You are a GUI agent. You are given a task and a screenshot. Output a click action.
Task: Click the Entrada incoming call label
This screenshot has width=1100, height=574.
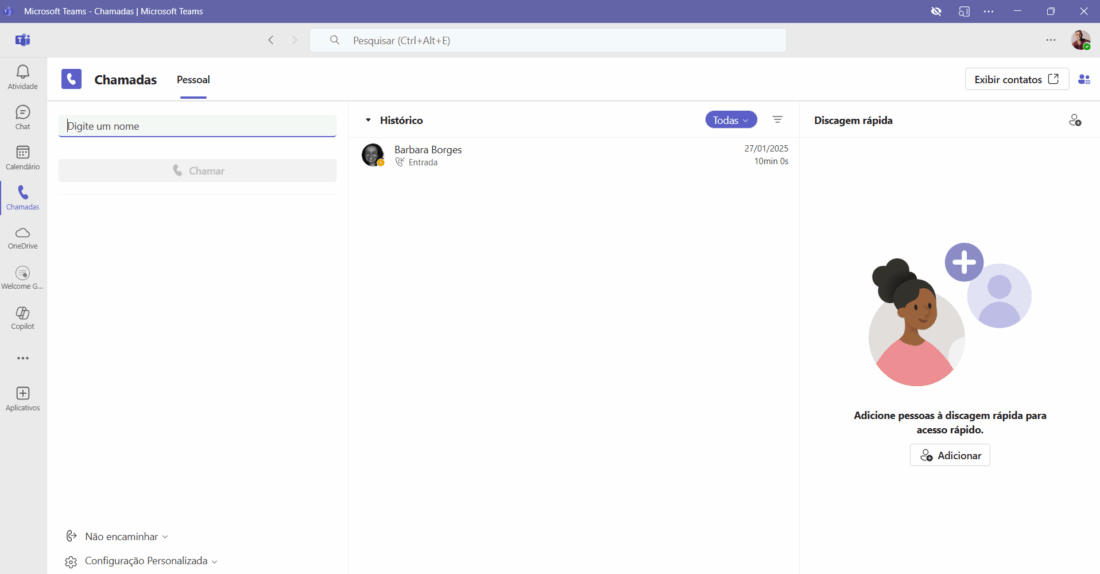click(423, 162)
